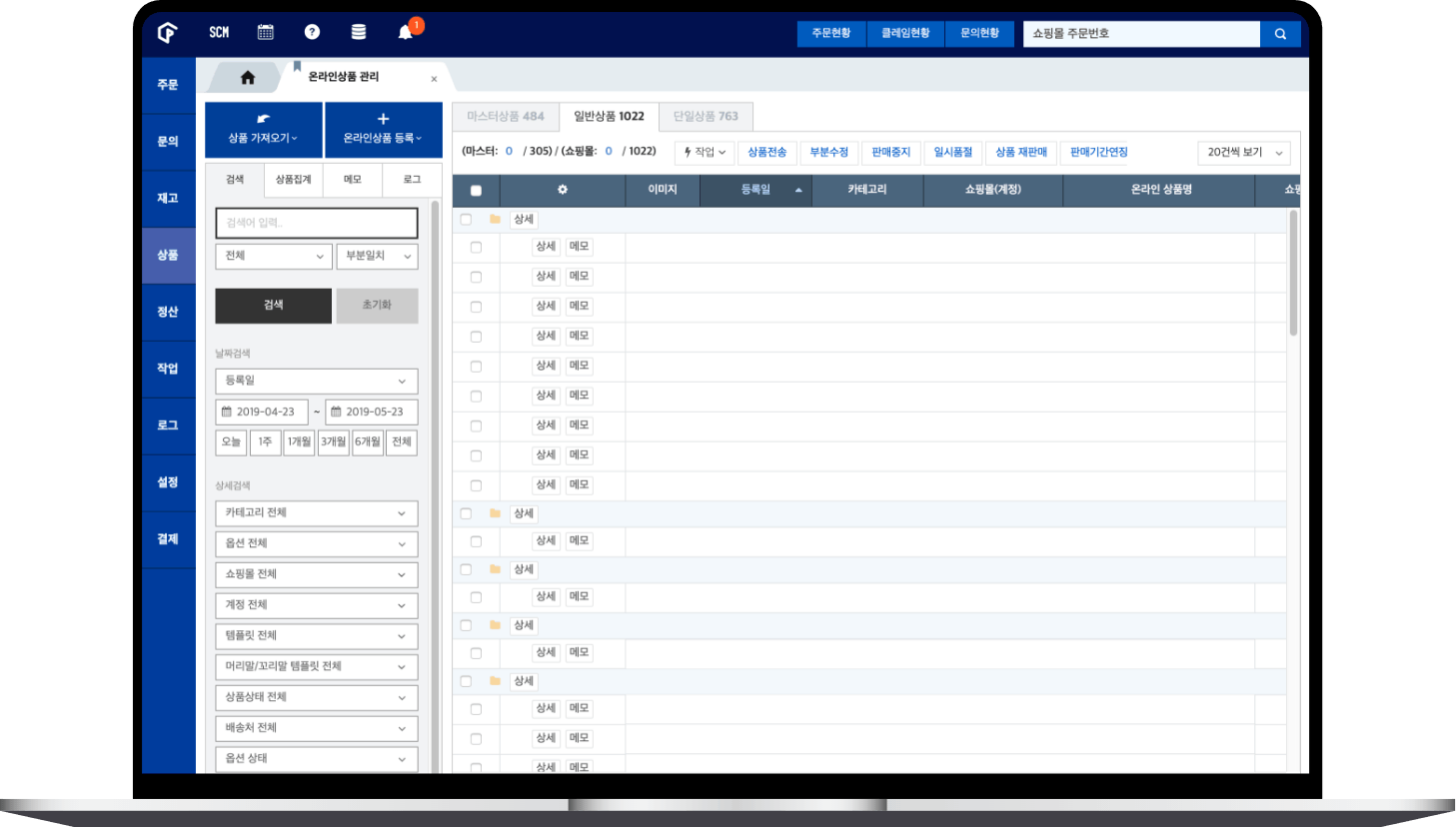The height and width of the screenshot is (827, 1456).
Task: Click the 상품전송 button
Action: coord(766,153)
